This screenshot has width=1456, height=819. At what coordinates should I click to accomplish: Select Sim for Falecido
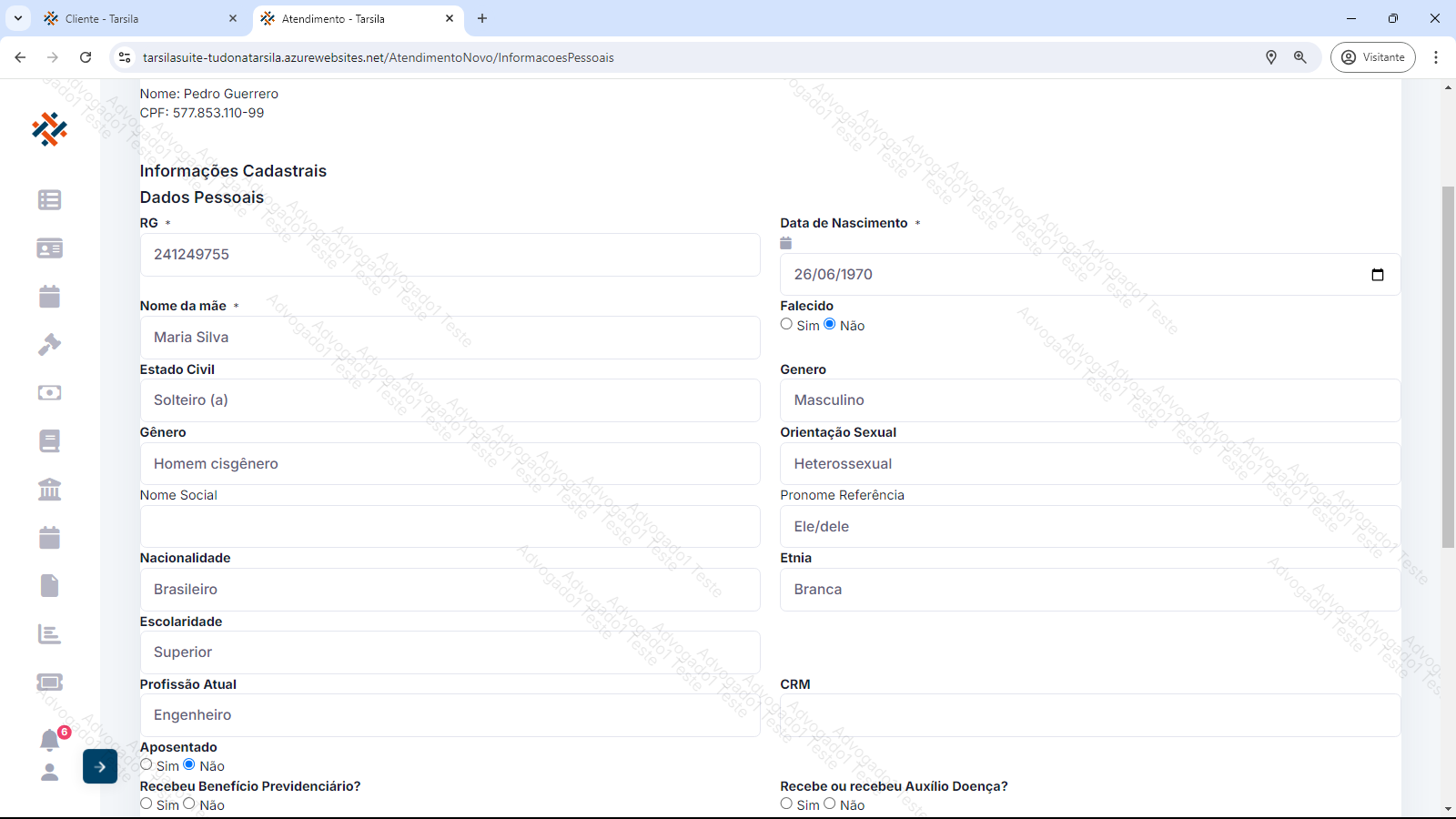[x=786, y=324]
